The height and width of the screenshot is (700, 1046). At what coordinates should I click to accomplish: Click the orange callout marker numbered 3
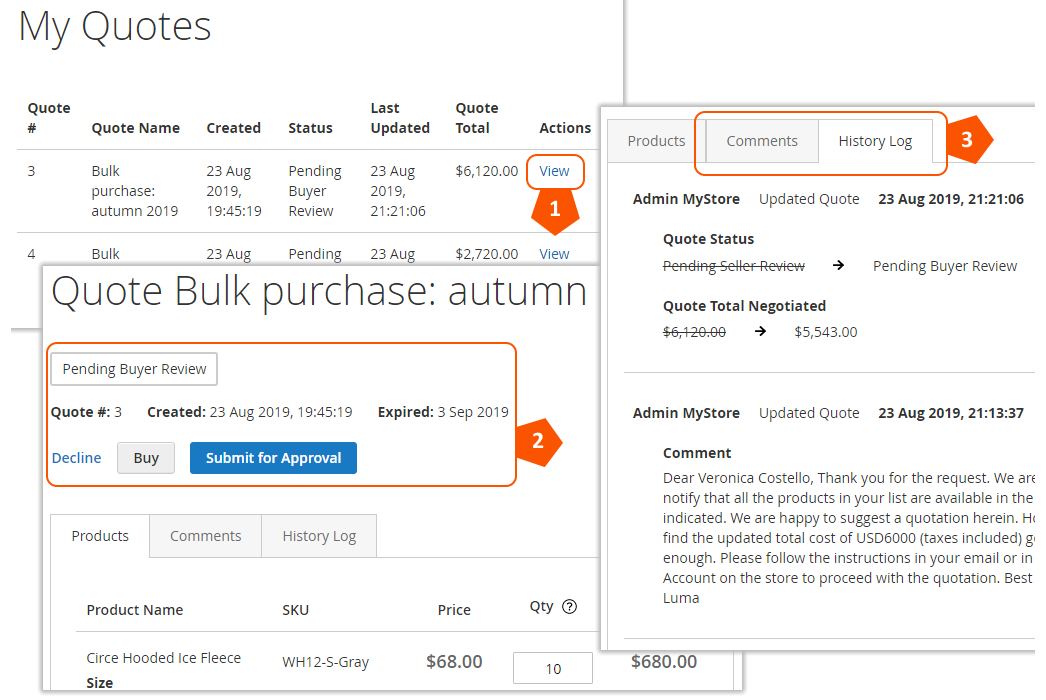coord(967,140)
